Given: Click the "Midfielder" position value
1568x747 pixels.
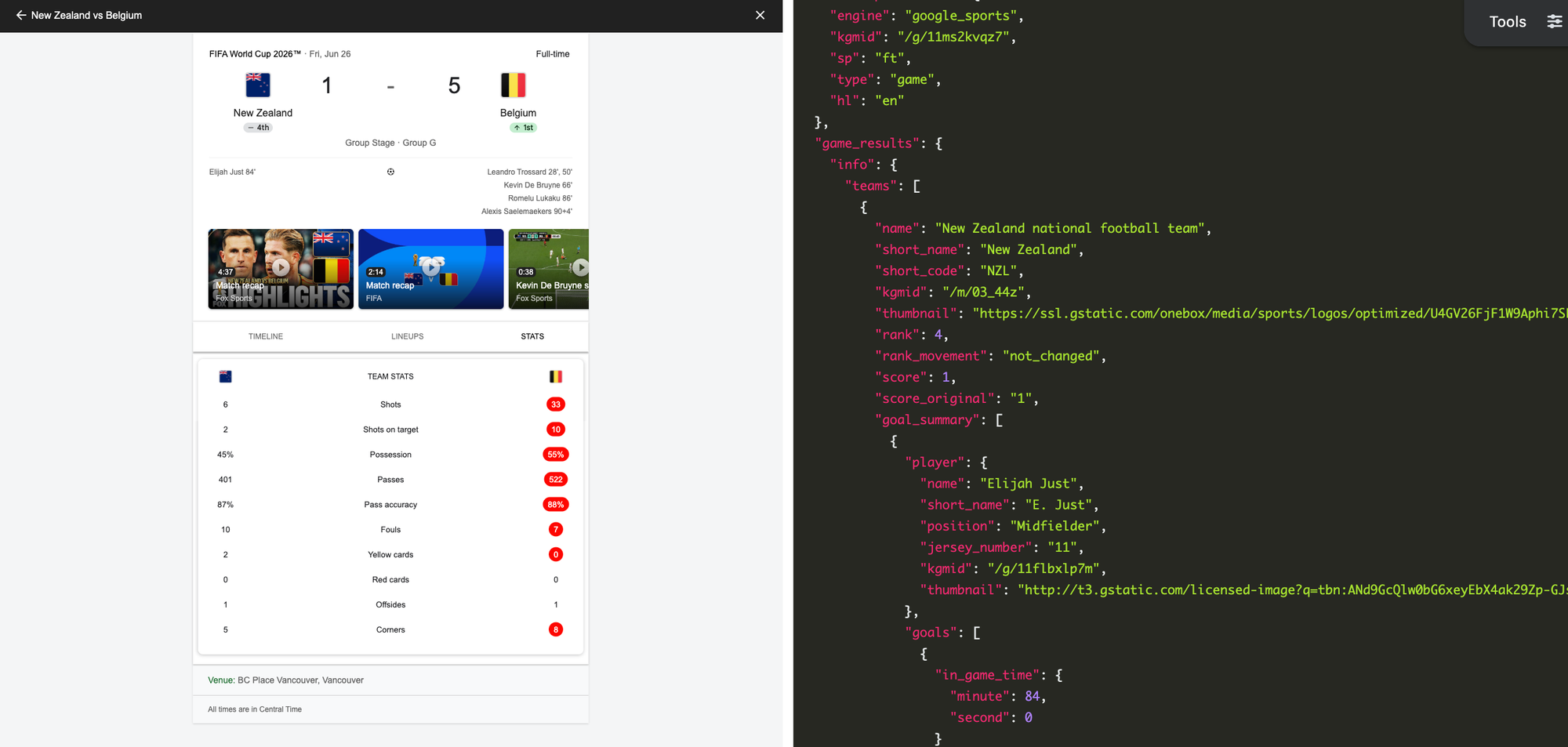Looking at the screenshot, I should click(1054, 527).
